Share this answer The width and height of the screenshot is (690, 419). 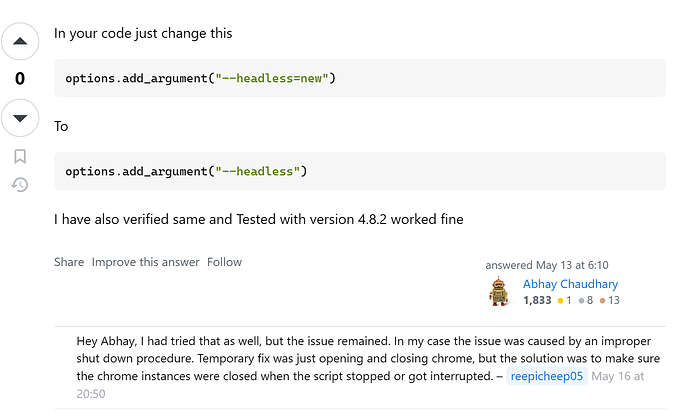pyautogui.click(x=69, y=262)
